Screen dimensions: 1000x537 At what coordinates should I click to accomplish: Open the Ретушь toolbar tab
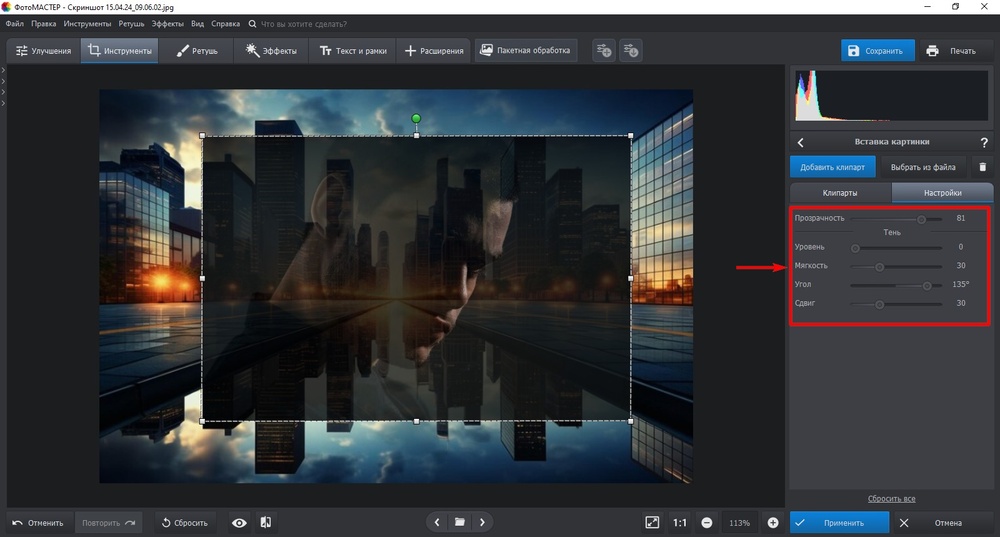pyautogui.click(x=197, y=50)
